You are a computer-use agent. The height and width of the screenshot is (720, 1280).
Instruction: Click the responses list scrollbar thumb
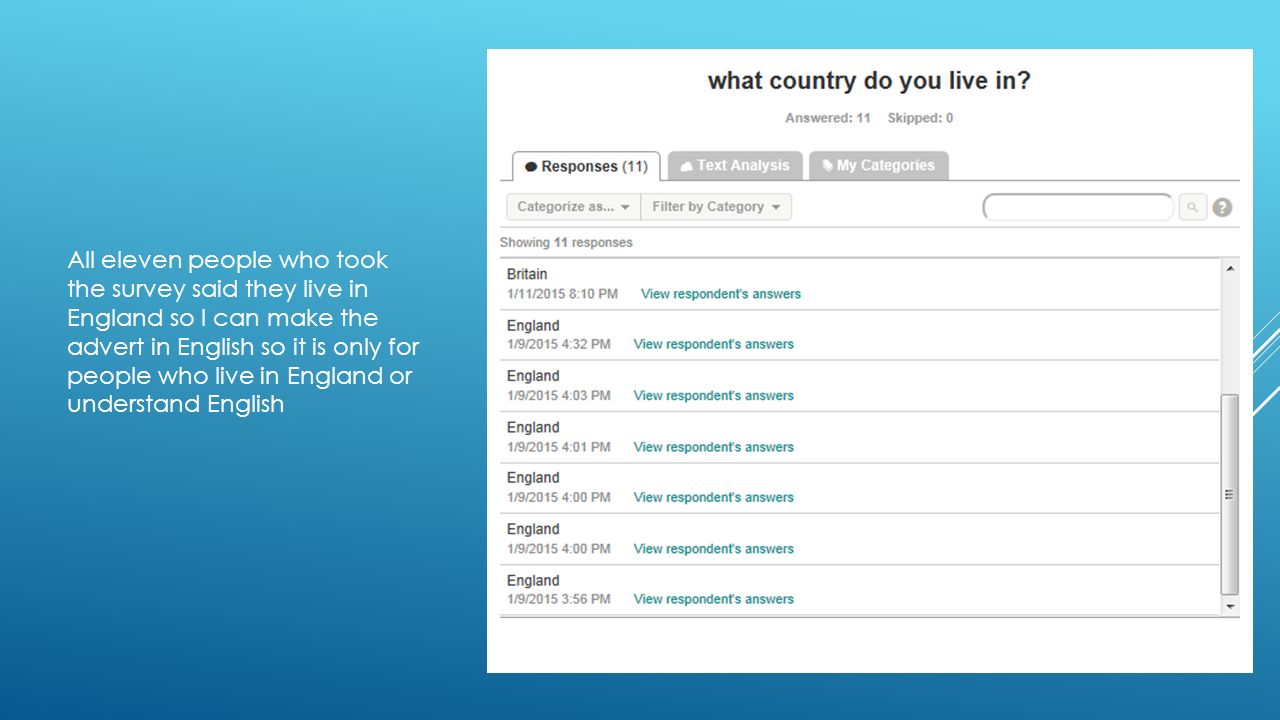pyautogui.click(x=1230, y=494)
